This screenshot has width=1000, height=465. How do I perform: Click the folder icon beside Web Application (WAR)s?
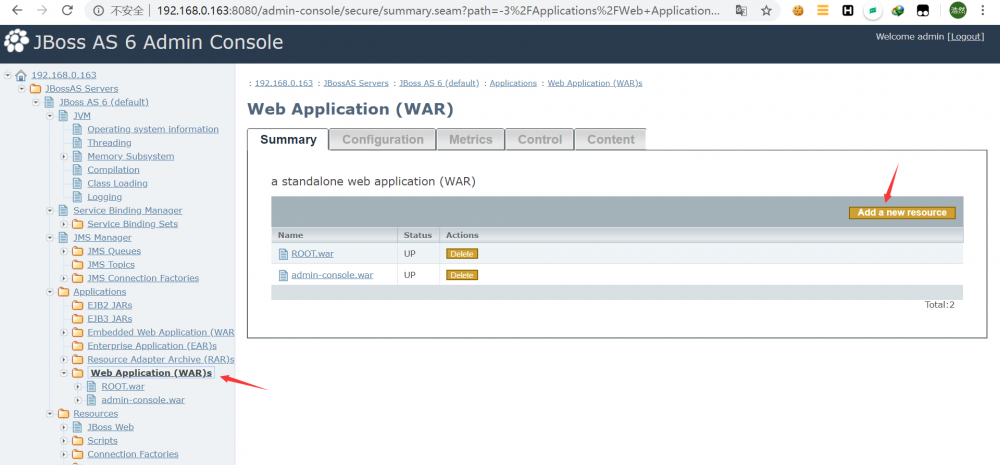(x=77, y=373)
